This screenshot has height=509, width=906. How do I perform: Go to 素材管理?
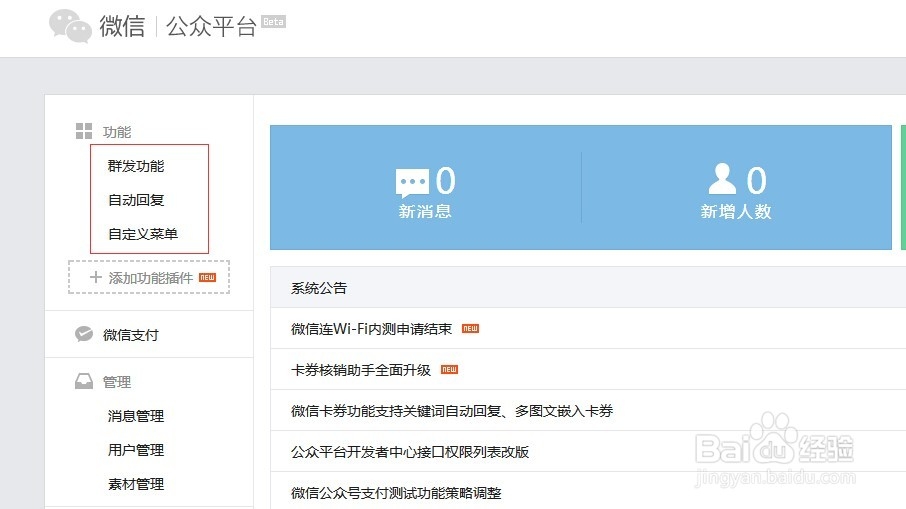coord(136,484)
